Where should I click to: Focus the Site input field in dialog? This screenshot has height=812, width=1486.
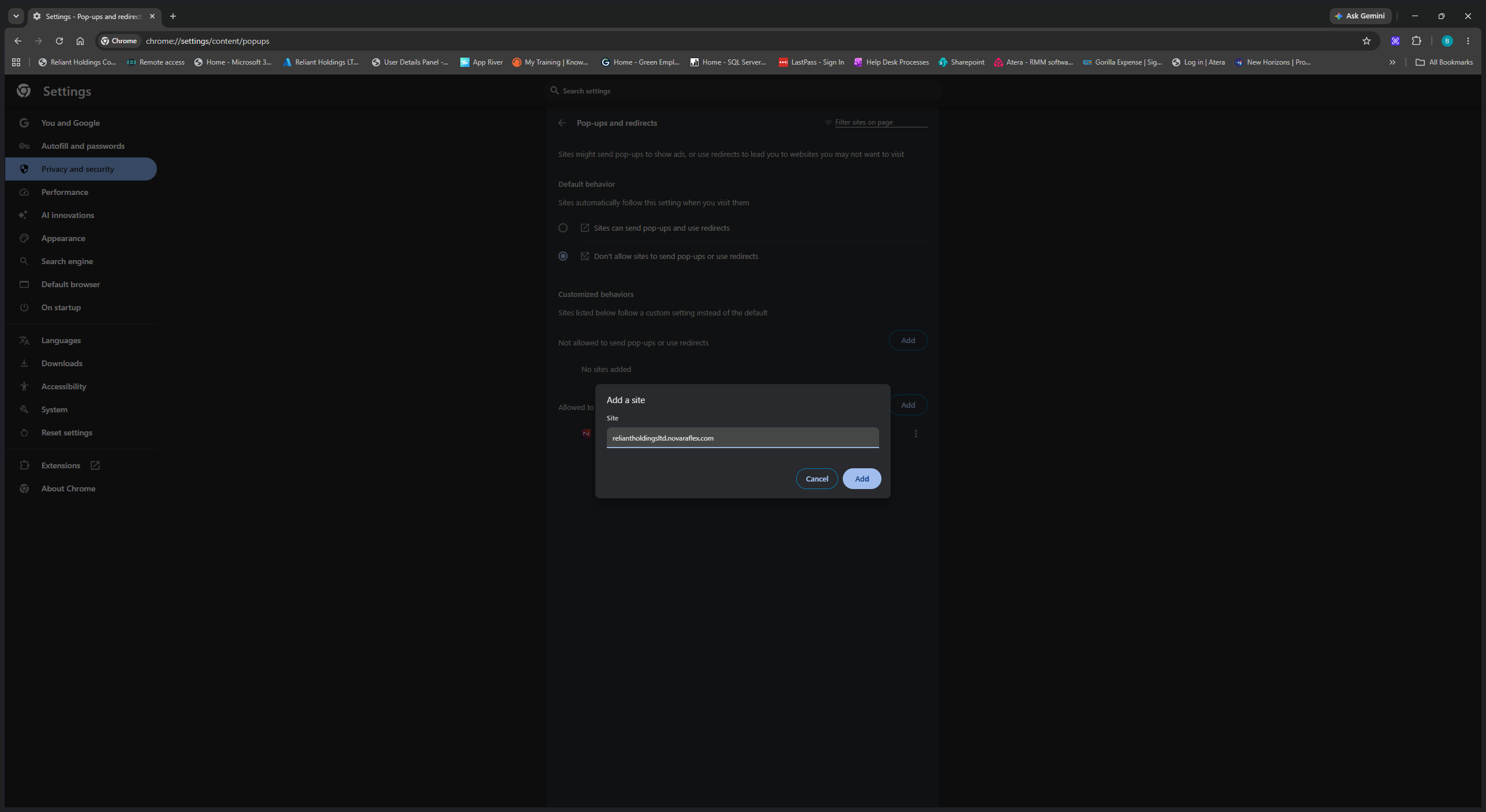742,438
